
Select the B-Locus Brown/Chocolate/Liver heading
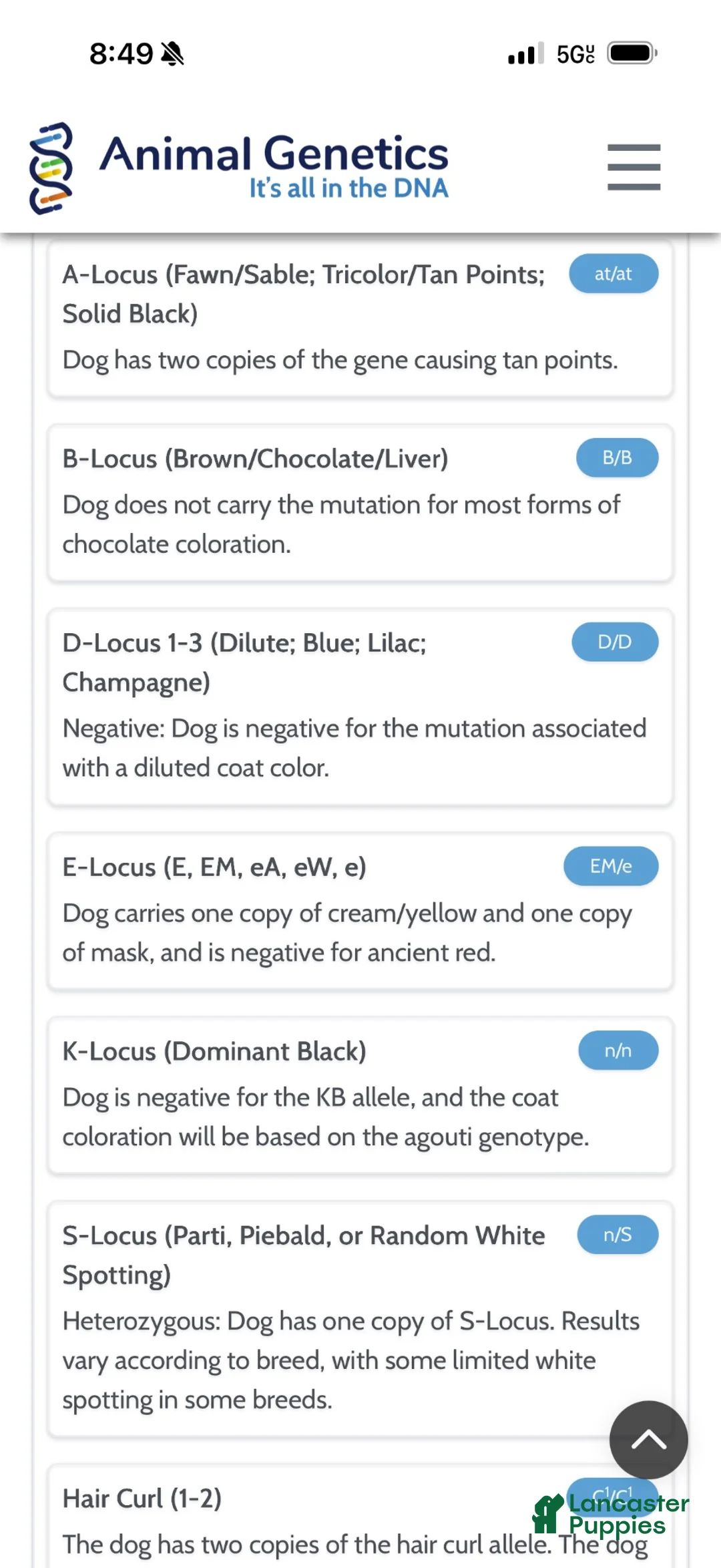pos(255,459)
